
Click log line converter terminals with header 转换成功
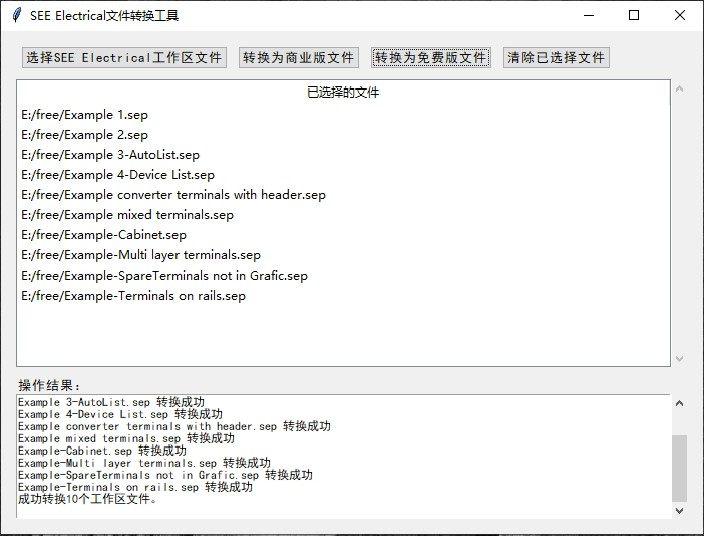[174, 426]
